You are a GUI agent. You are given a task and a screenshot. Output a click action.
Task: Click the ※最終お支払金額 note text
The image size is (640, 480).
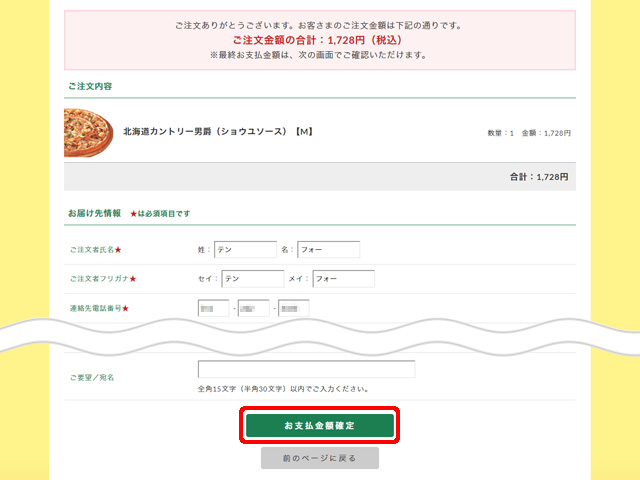(x=318, y=55)
